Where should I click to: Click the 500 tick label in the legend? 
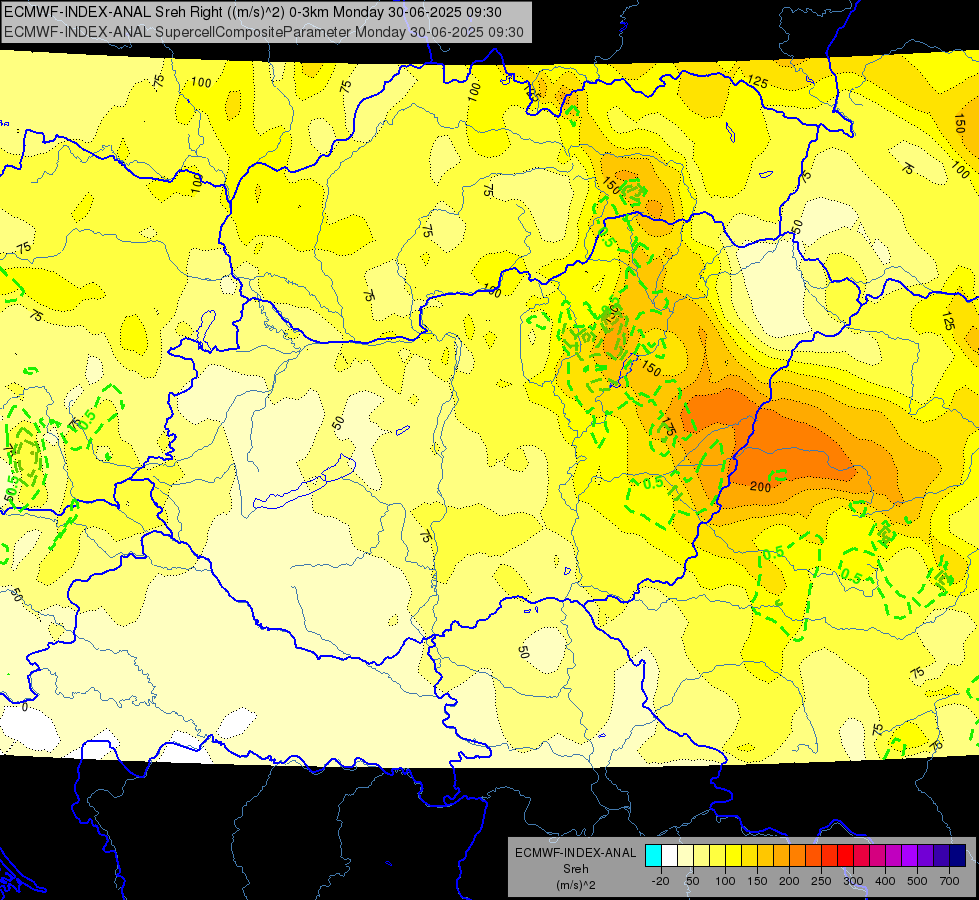(x=917, y=881)
